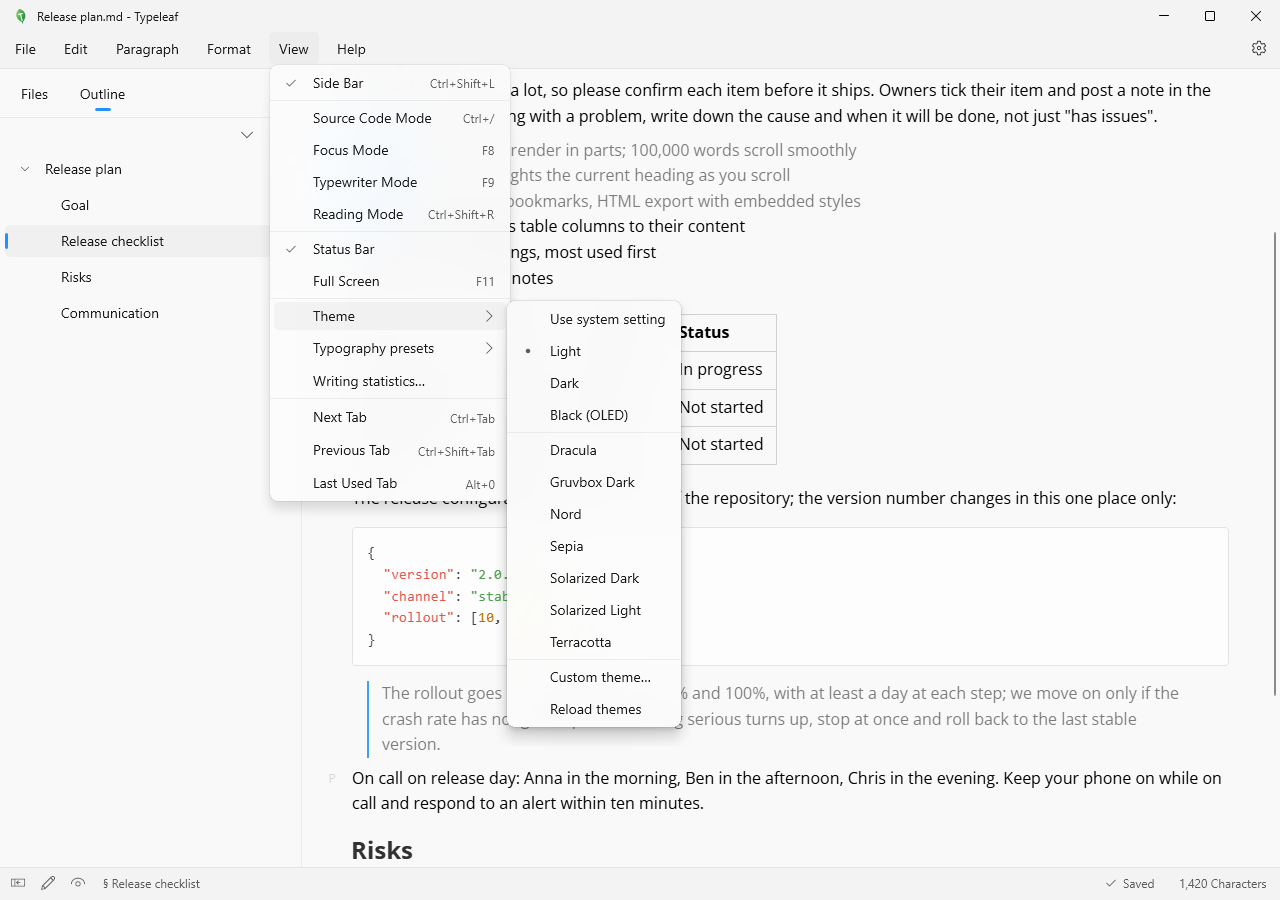
Task: Jump to Risks in outline
Action: tap(76, 277)
